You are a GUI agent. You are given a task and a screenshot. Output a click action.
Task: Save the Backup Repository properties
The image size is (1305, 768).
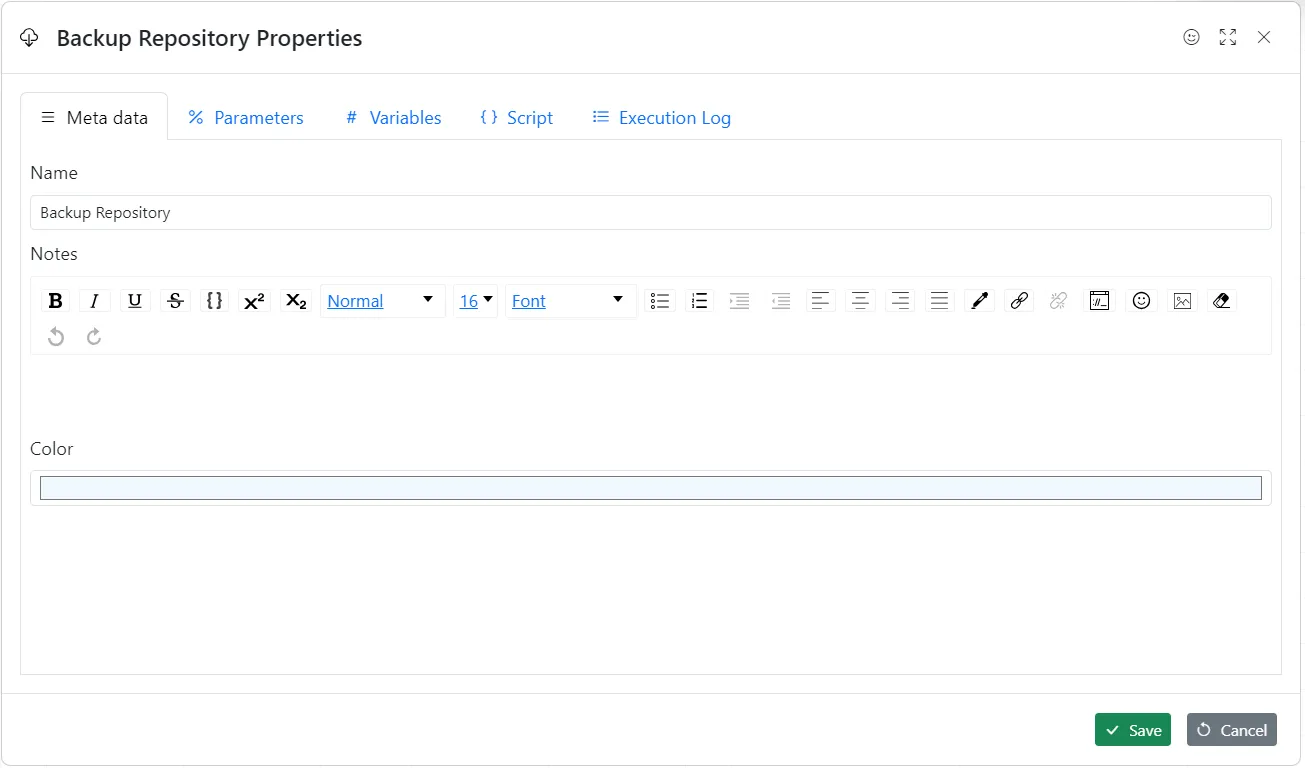[1132, 729]
